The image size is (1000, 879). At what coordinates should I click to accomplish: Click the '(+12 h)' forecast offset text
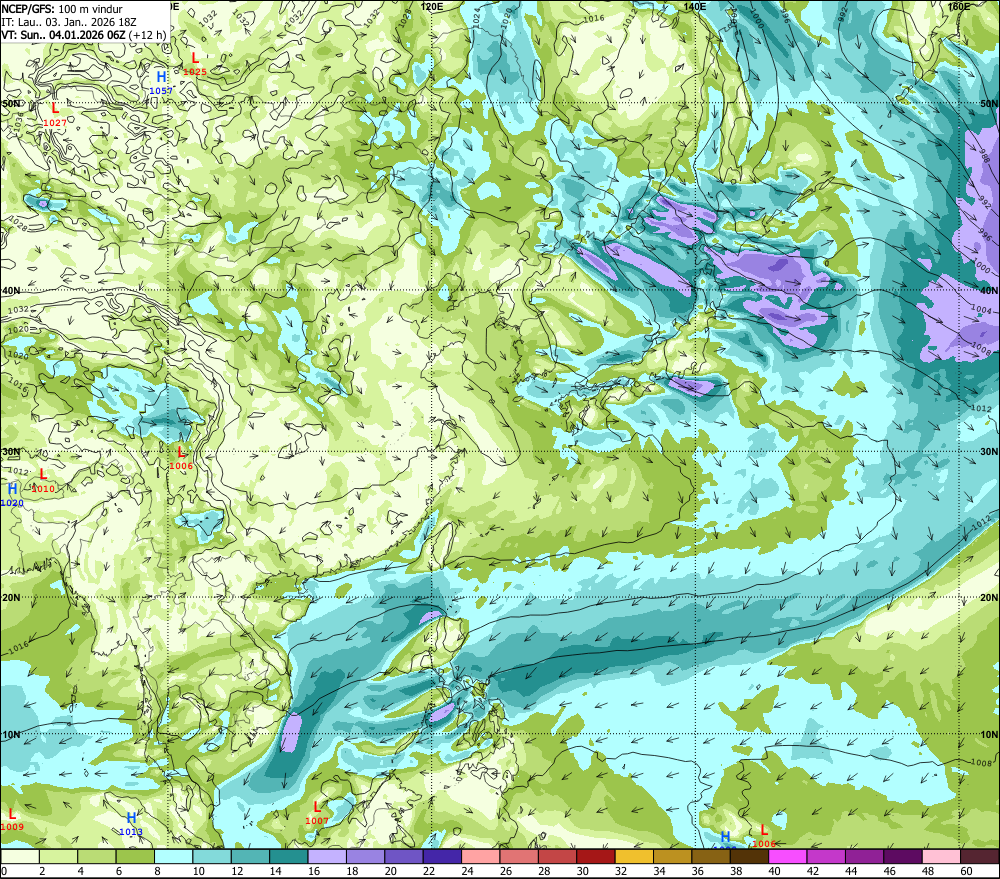point(147,34)
